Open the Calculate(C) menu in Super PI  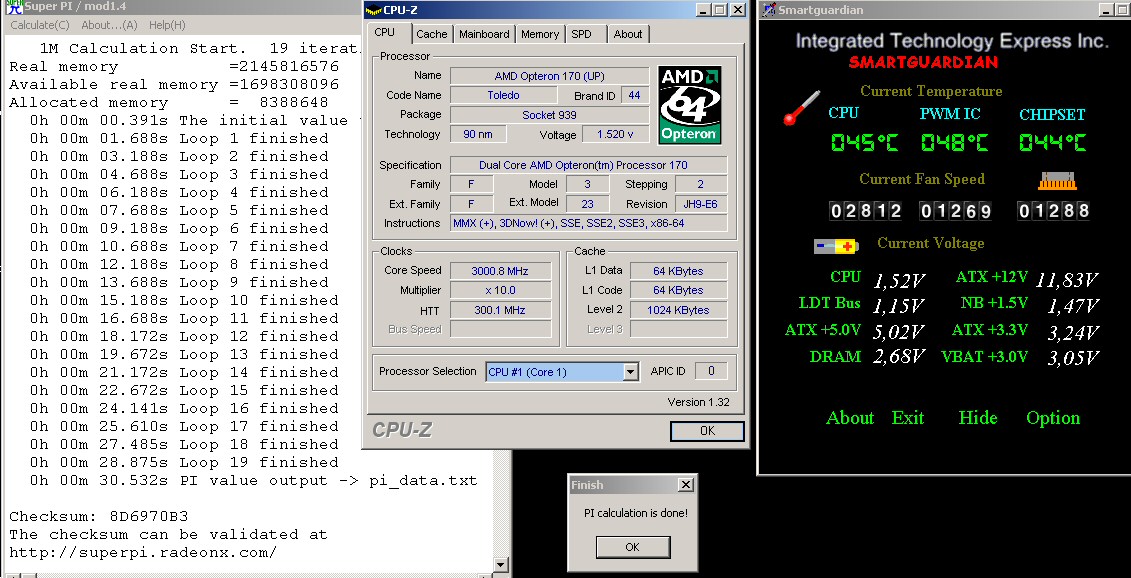(40, 25)
